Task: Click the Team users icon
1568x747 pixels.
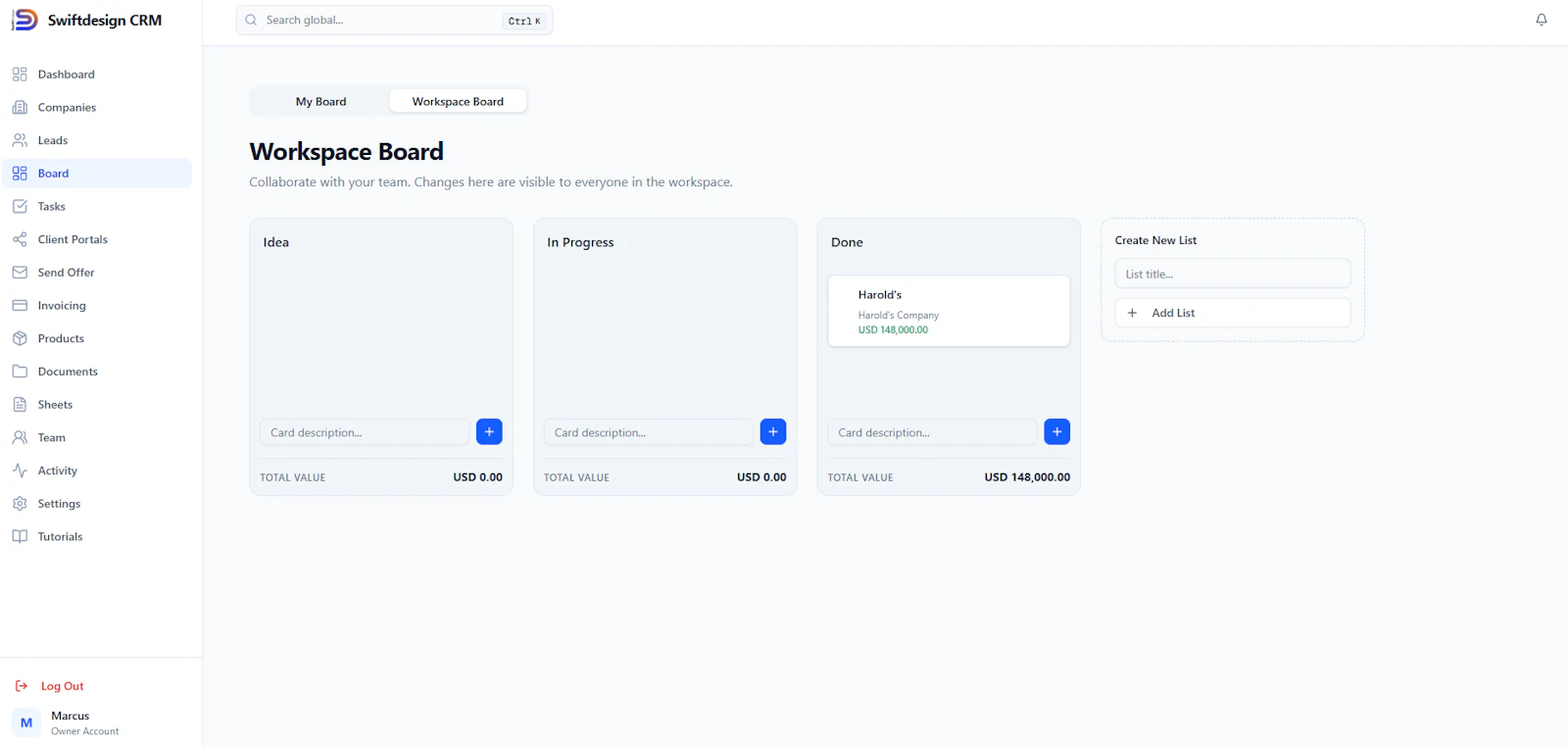Action: 20,437
